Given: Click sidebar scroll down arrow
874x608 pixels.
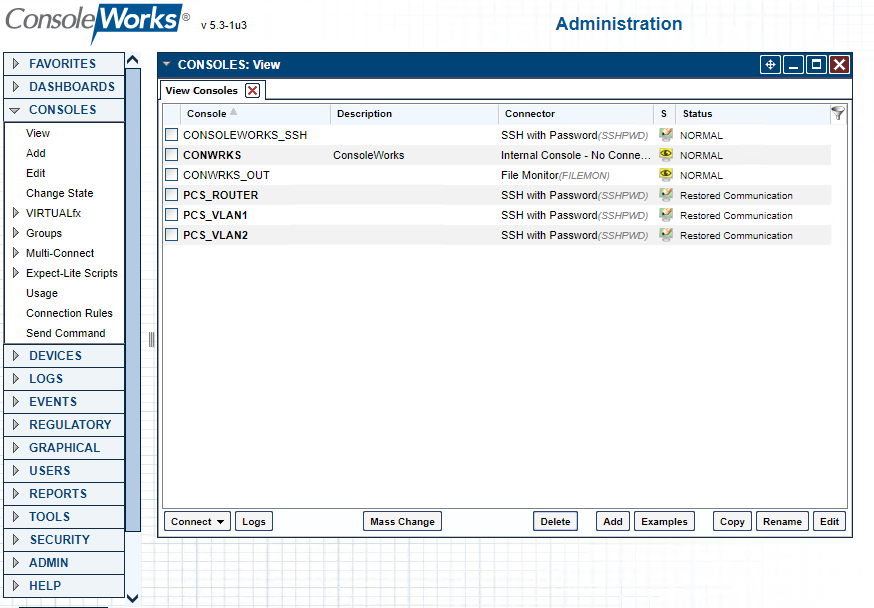Looking at the screenshot, I should [133, 599].
